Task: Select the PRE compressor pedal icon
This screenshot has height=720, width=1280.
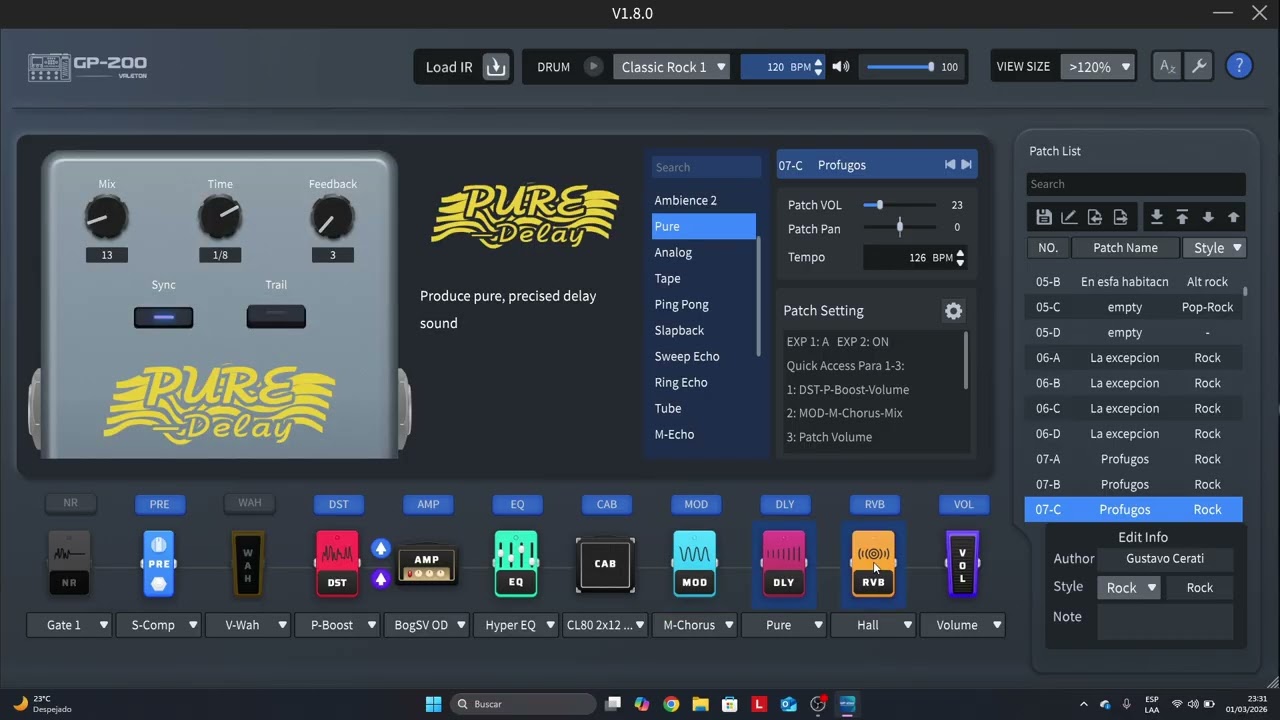Action: click(x=158, y=564)
